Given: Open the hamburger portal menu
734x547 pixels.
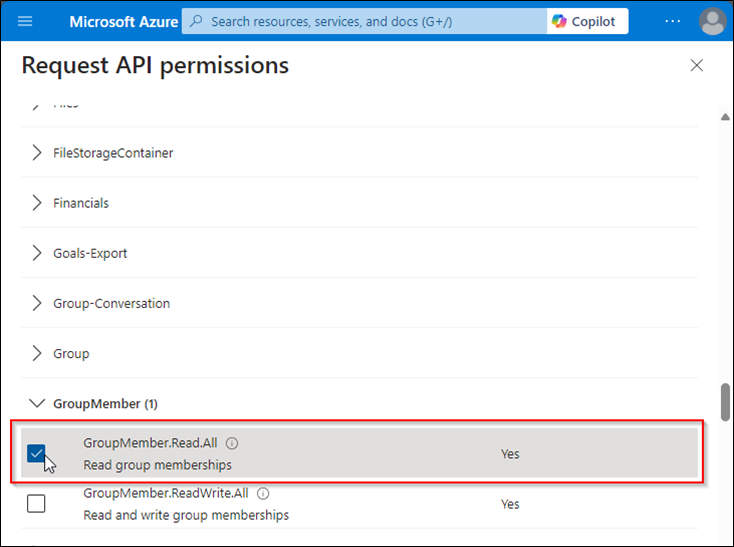Looking at the screenshot, I should (x=25, y=21).
